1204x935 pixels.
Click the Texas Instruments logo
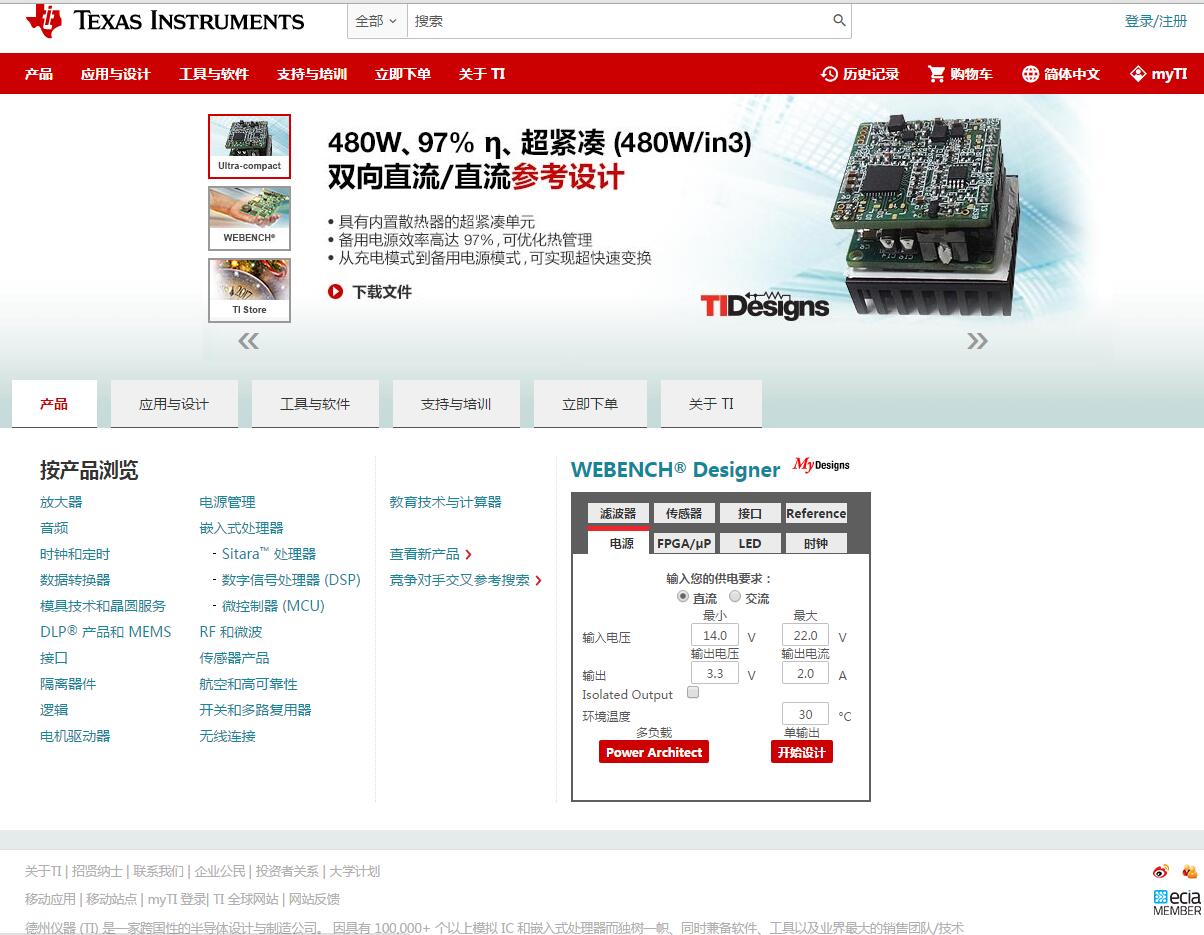[165, 20]
